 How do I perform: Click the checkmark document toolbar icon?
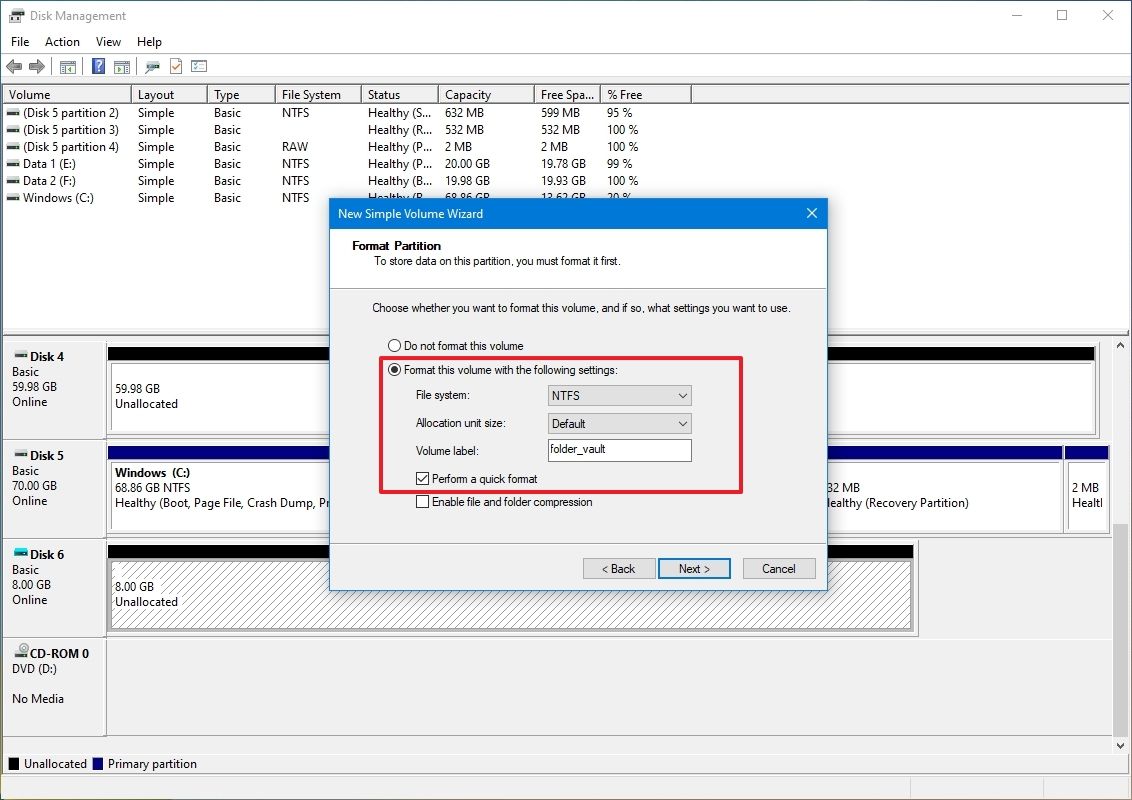pos(174,66)
